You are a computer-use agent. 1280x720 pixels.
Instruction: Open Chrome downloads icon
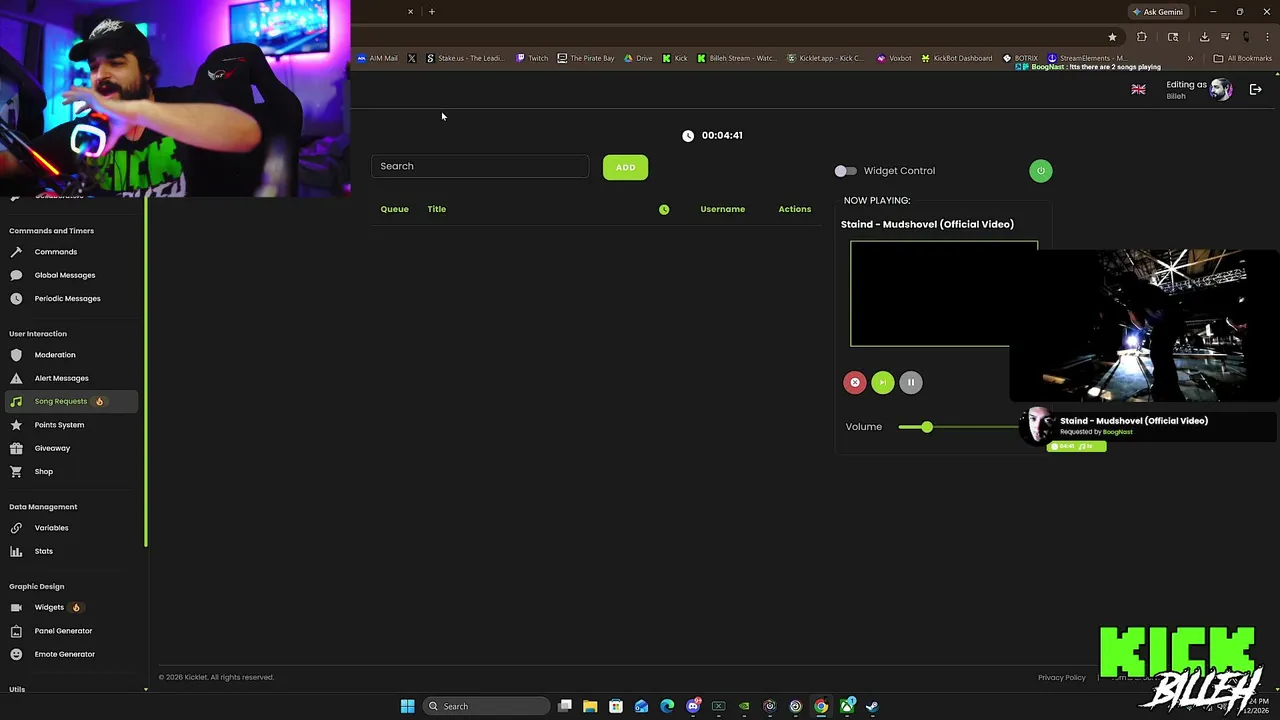(1204, 37)
